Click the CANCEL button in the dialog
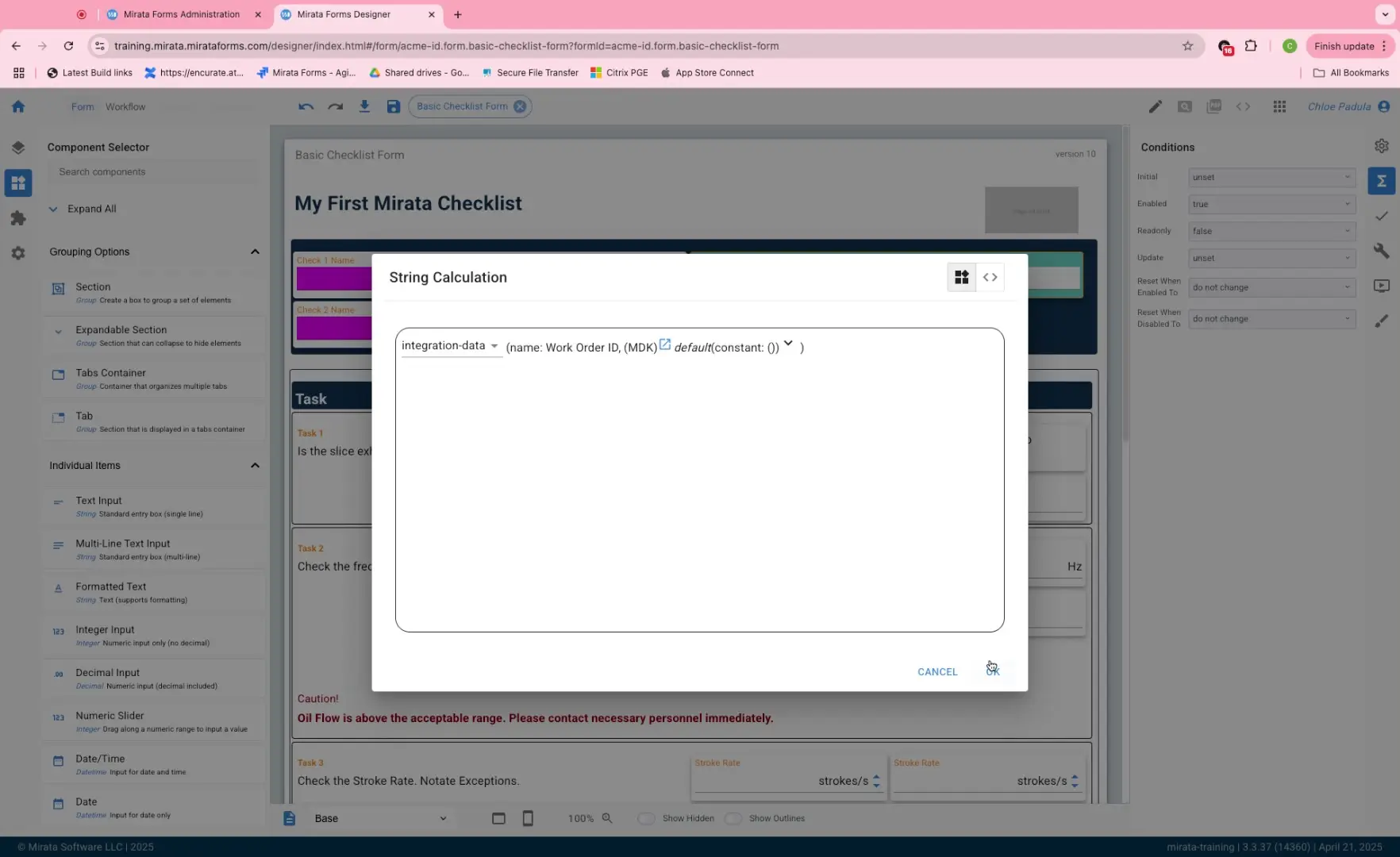Viewport: 1400px width, 857px height. point(937,671)
